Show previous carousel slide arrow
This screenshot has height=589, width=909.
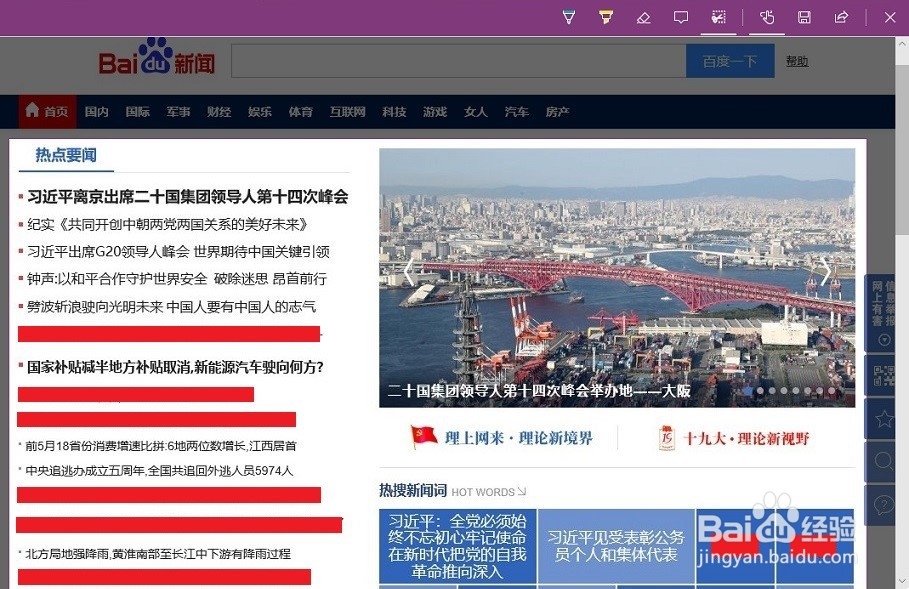point(409,271)
